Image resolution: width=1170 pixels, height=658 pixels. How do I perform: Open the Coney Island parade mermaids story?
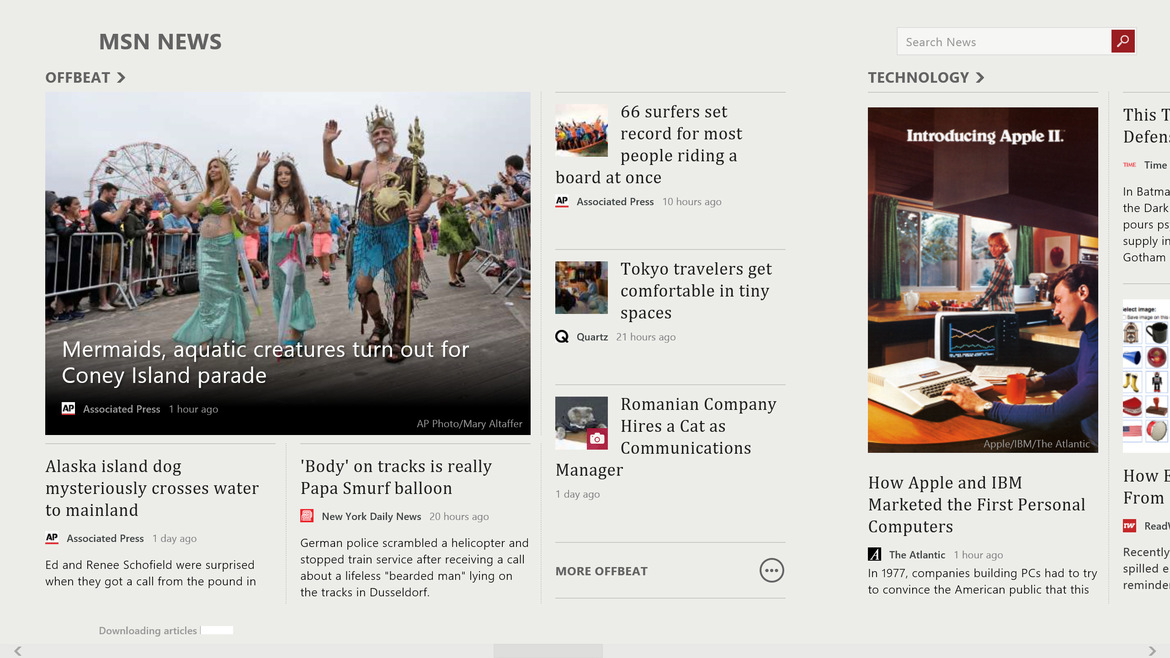tap(288, 263)
